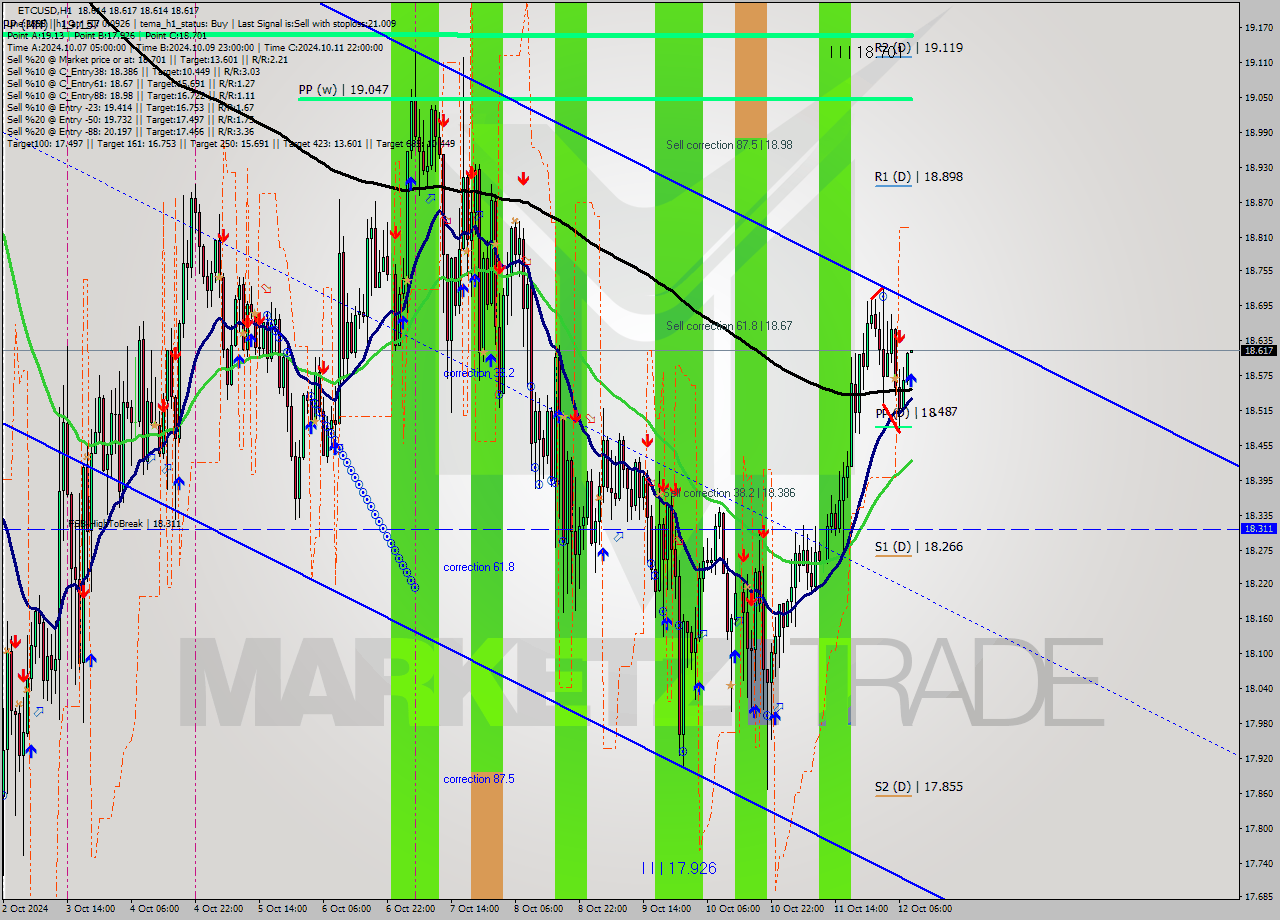Click the 'FSB-HighToBreak | 18.311' label
This screenshot has height=920, width=1280.
125,523
